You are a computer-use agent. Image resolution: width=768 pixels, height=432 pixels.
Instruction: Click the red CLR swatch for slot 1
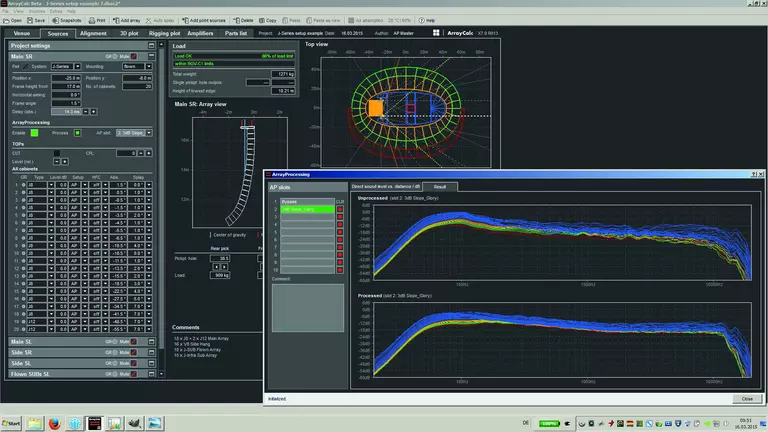coord(340,208)
